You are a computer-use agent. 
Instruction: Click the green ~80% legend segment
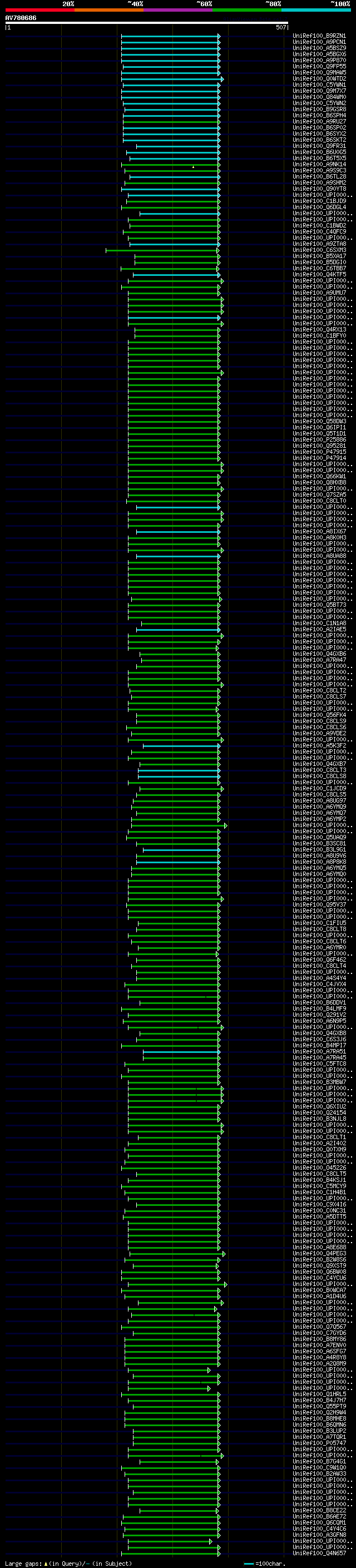pyautogui.click(x=247, y=10)
